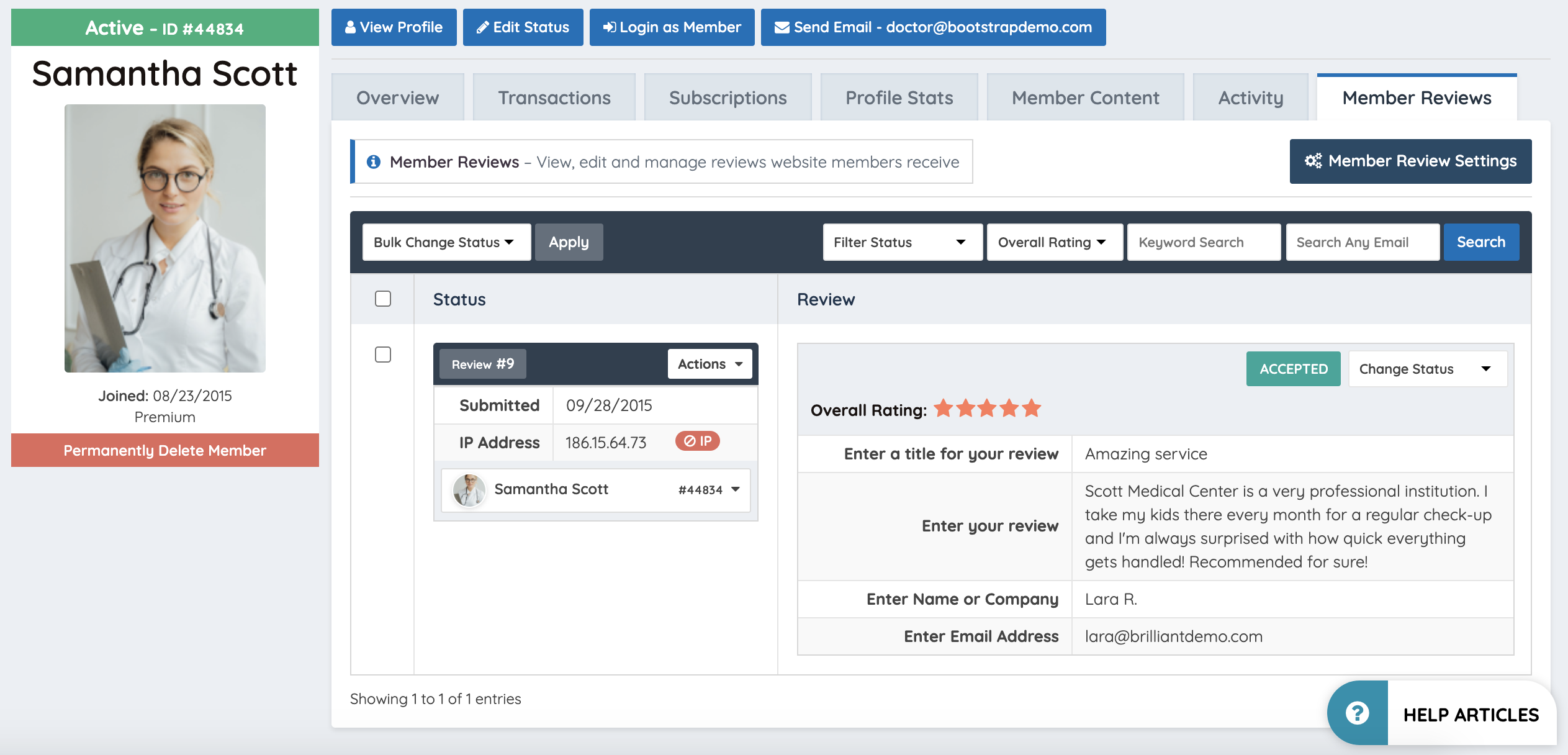Click Permanently Delete Member
Screen dimensions: 1568x755
(164, 451)
